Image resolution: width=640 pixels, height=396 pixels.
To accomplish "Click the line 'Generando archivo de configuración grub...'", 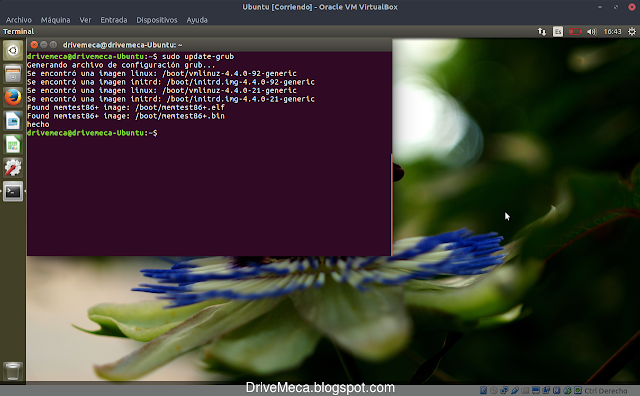I will (121, 65).
